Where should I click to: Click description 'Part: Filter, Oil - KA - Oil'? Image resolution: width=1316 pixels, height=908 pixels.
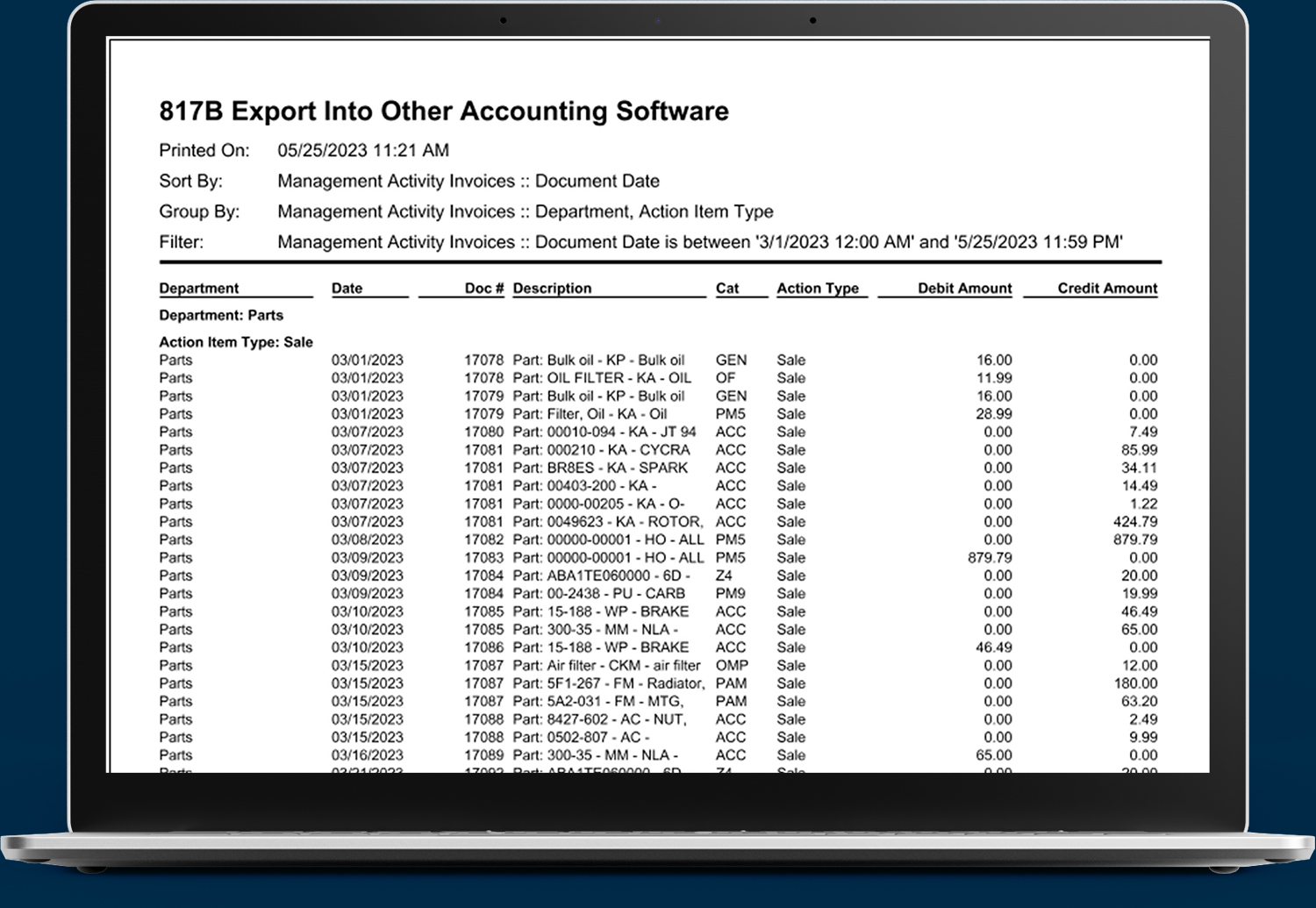[x=590, y=414]
